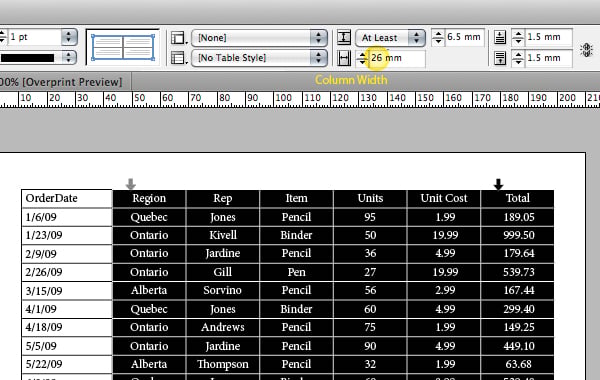Click the 5/5/09 date cell
This screenshot has width=600, height=380.
pos(67,346)
